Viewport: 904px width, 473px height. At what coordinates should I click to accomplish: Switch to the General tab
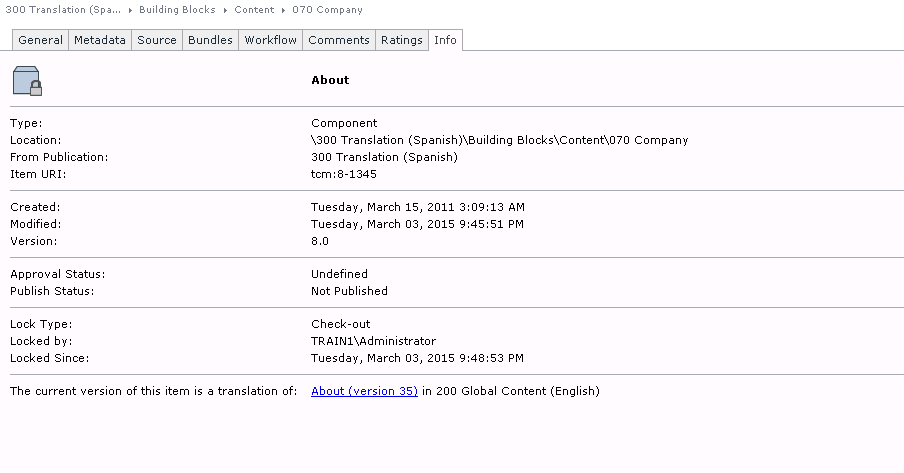[40, 40]
